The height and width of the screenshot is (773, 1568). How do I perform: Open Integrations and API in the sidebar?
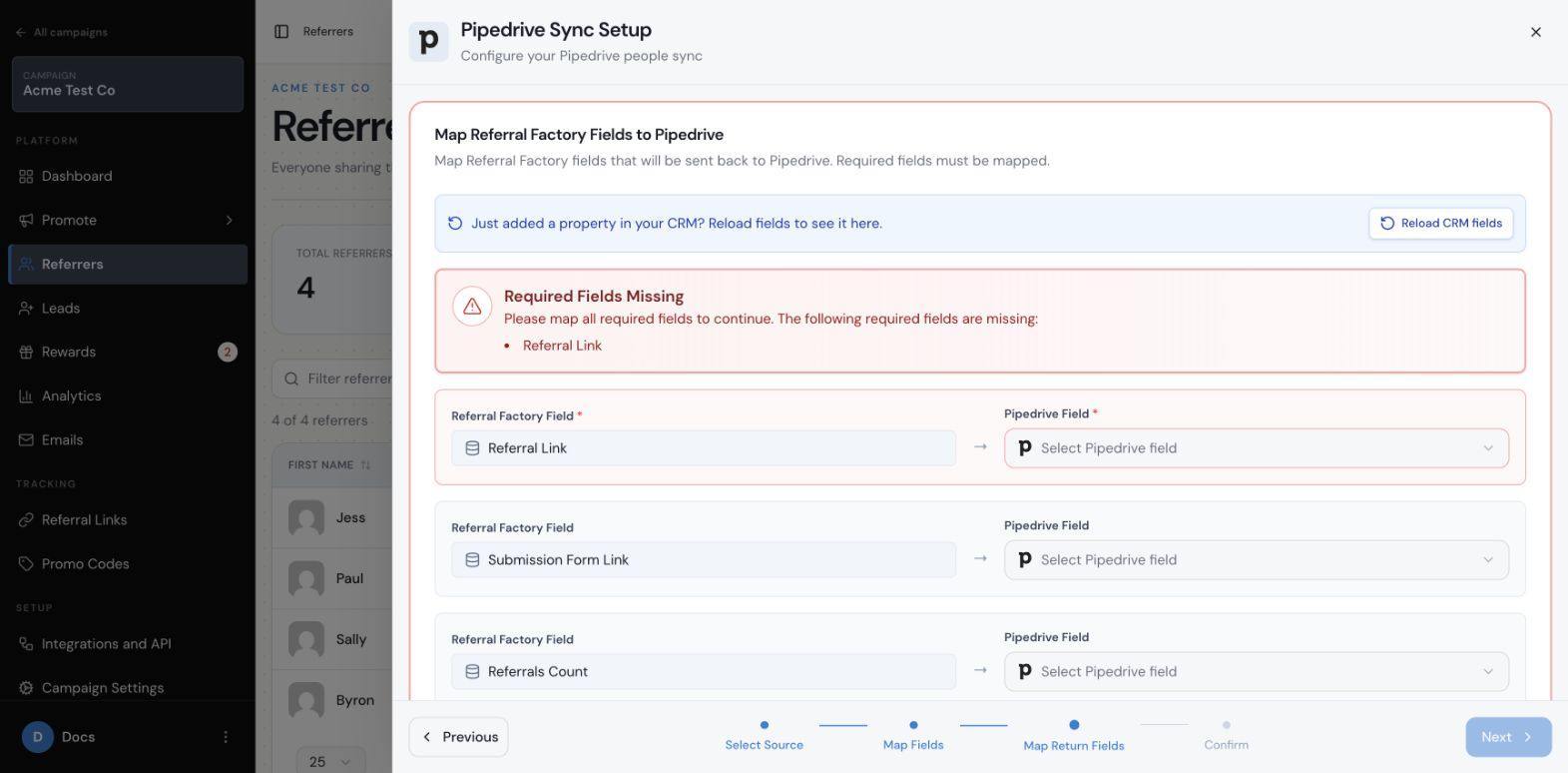(x=128, y=644)
